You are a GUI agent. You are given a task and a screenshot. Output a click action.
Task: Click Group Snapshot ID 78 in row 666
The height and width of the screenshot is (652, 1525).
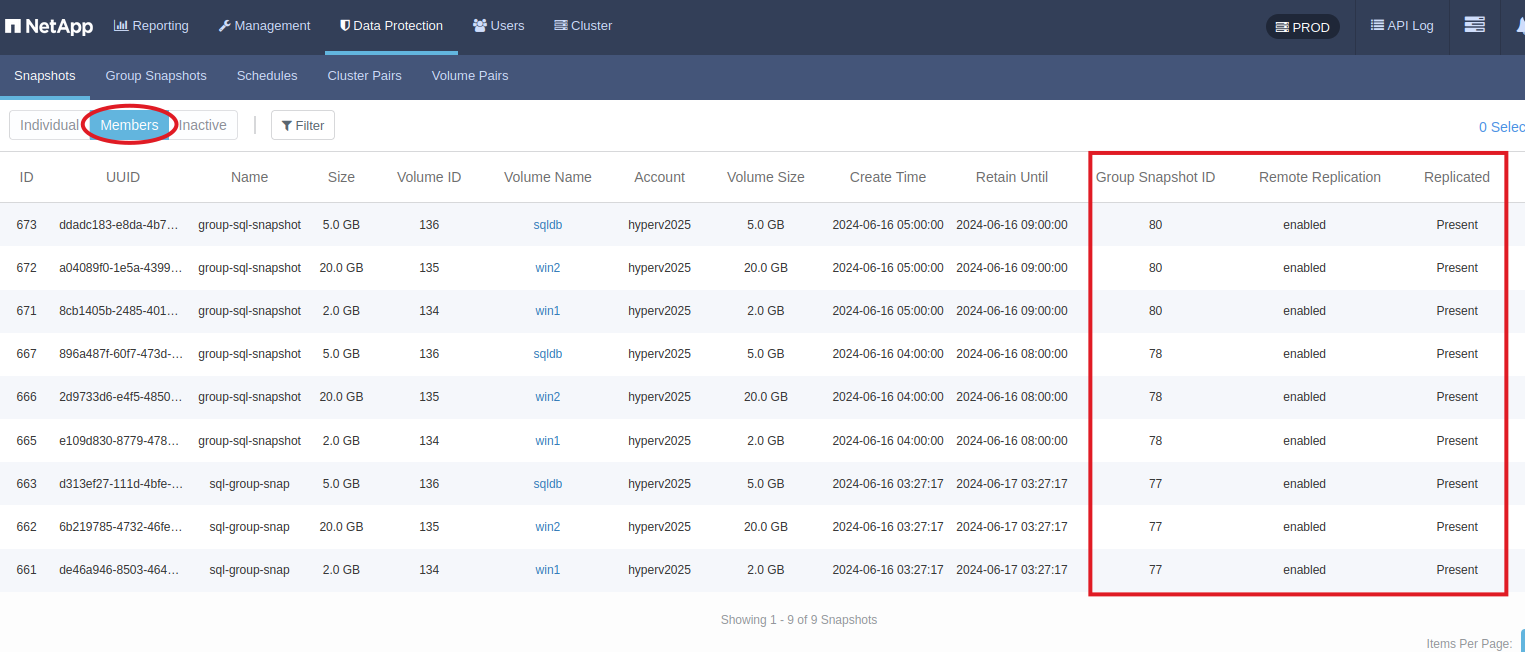[1155, 397]
